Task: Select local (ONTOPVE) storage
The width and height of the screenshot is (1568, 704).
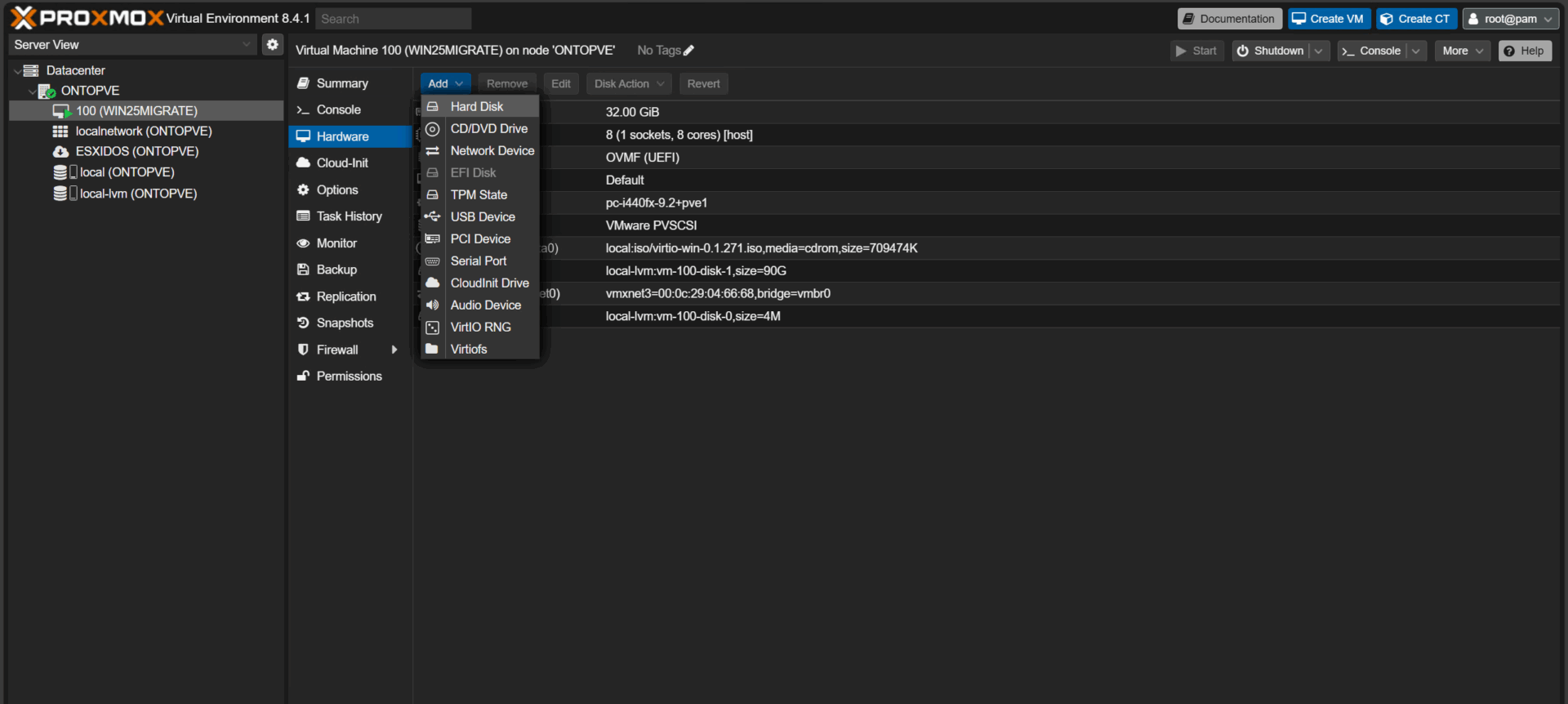Action: tap(146, 172)
